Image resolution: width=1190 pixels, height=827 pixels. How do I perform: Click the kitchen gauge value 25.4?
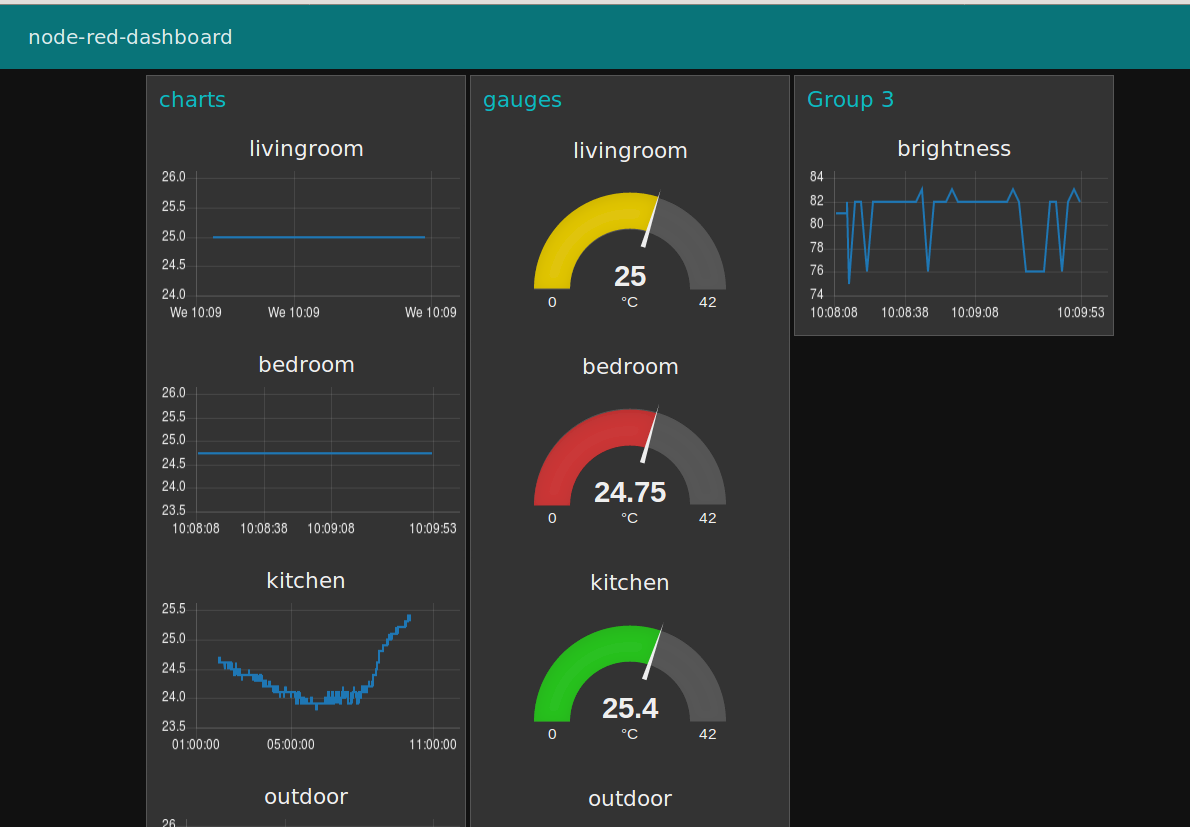[630, 709]
